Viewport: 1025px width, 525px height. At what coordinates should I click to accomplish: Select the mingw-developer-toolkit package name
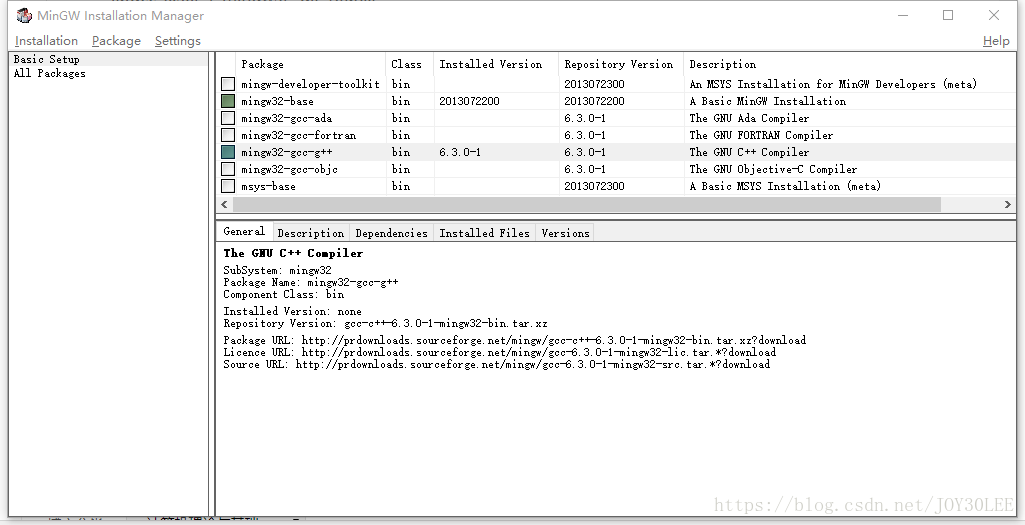click(310, 84)
